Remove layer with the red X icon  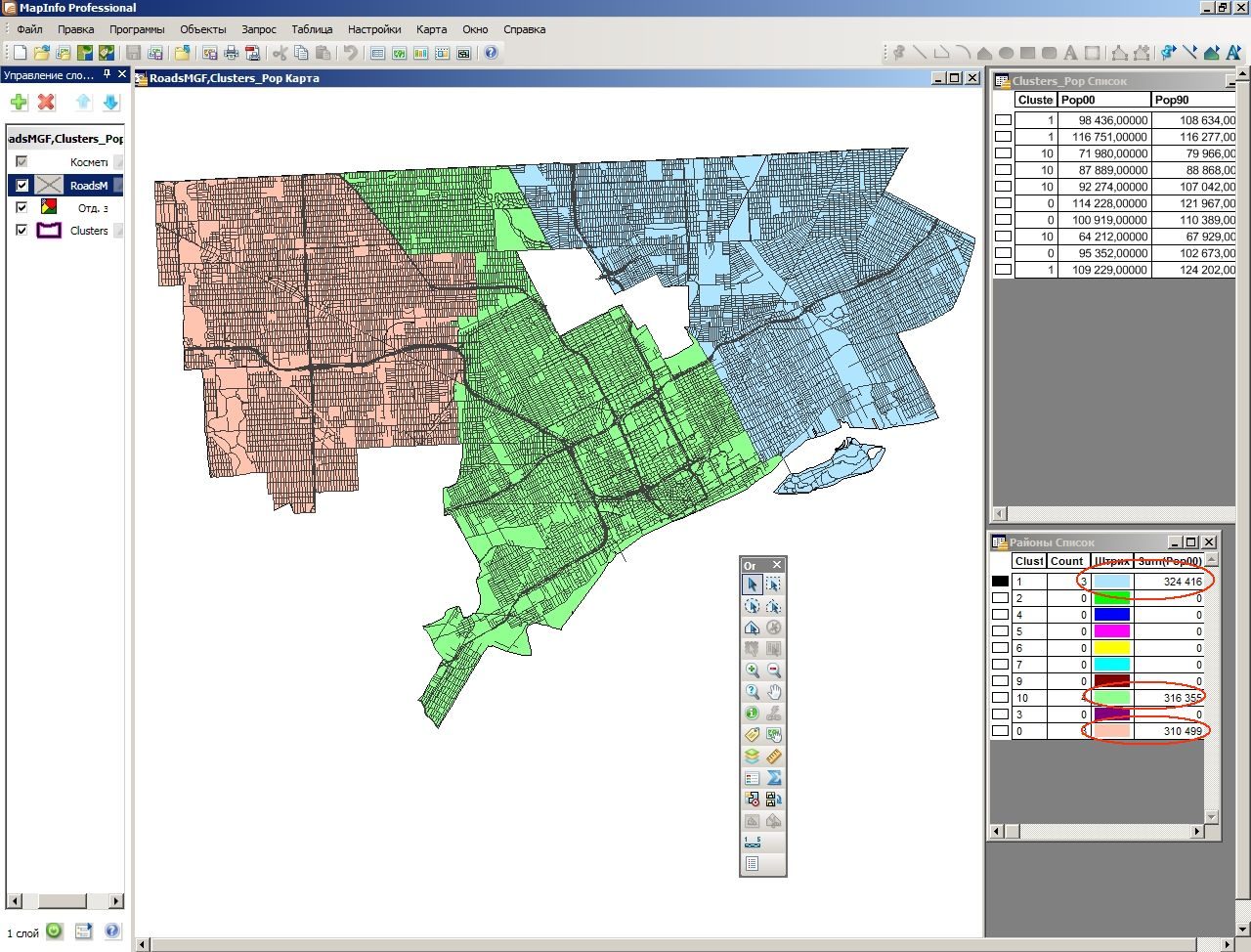[46, 102]
